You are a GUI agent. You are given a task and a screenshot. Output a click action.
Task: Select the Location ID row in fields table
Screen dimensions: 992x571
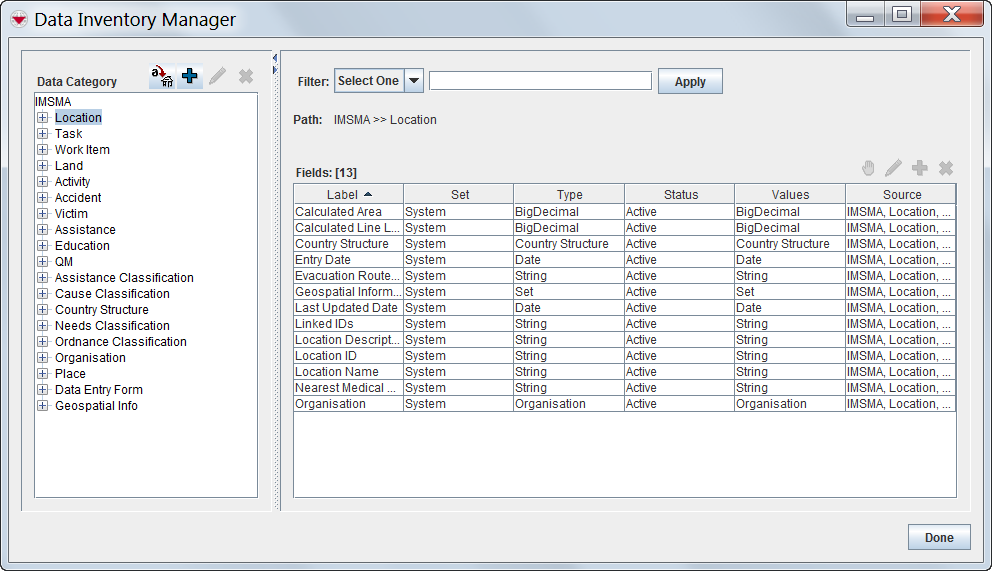pyautogui.click(x=326, y=356)
